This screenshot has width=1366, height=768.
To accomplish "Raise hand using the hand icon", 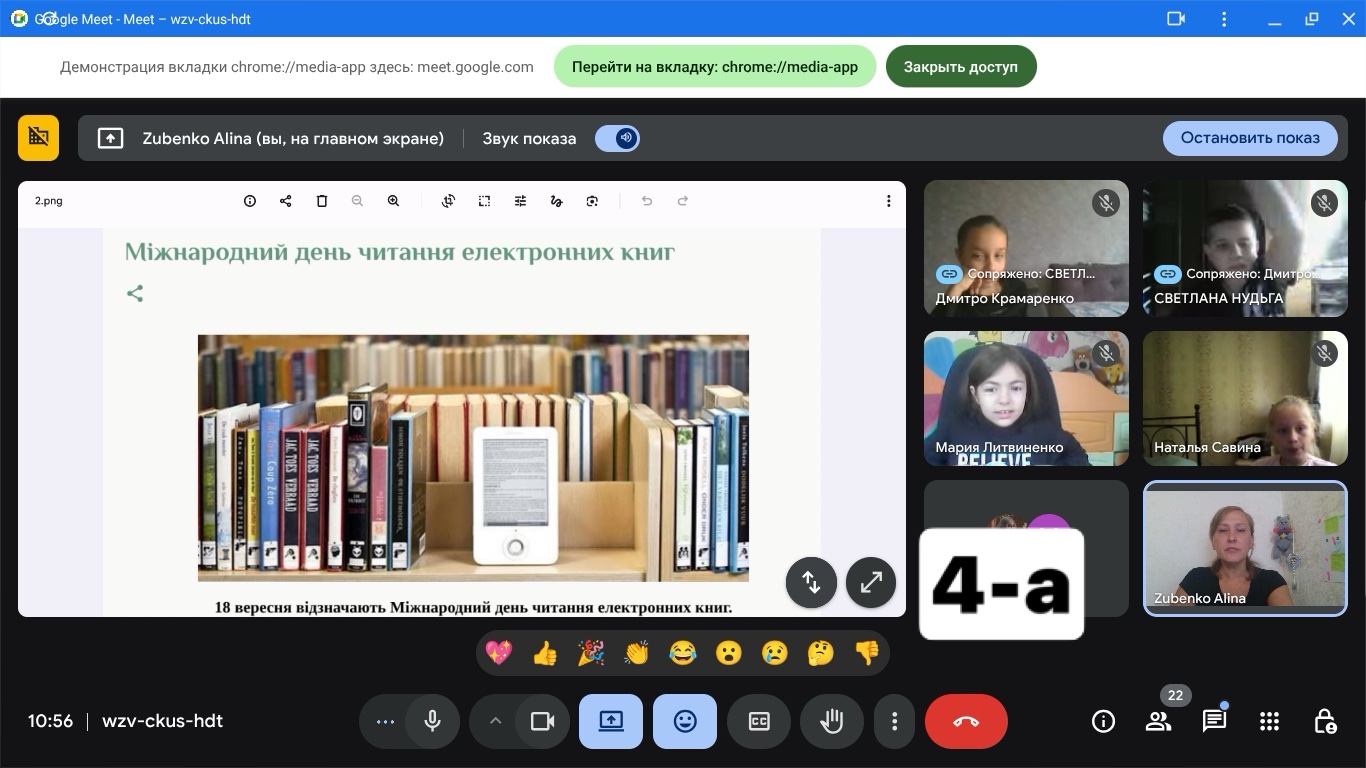I will click(832, 721).
